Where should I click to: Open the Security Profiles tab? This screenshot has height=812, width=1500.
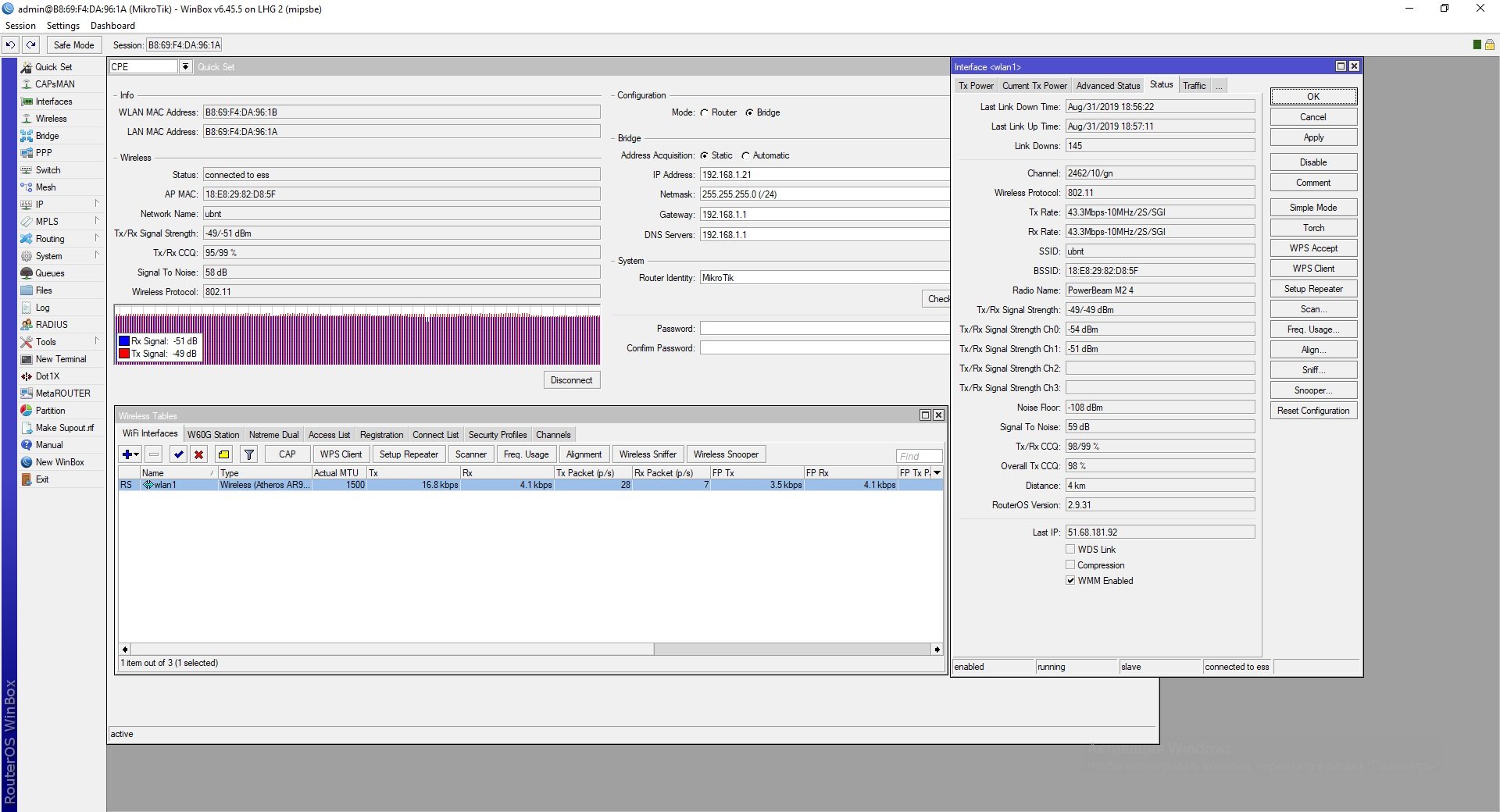[x=498, y=435]
